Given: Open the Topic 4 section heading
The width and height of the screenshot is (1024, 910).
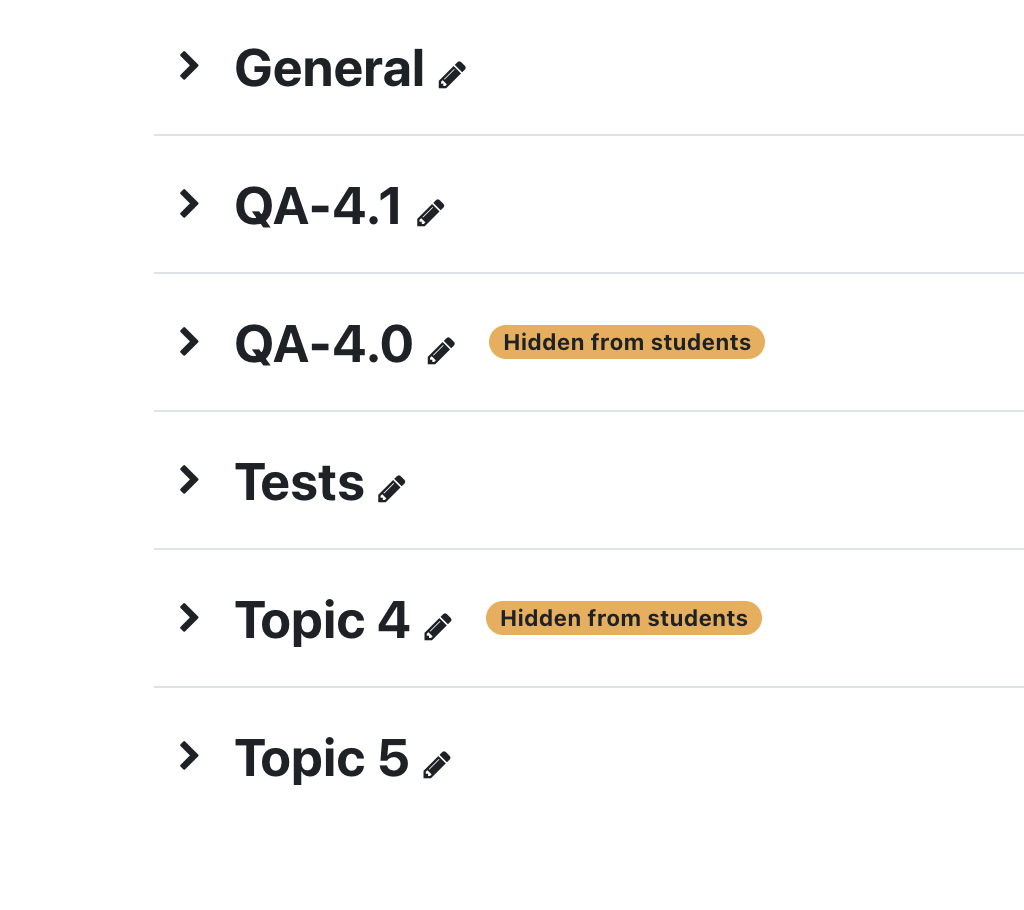Looking at the screenshot, I should pos(323,621).
